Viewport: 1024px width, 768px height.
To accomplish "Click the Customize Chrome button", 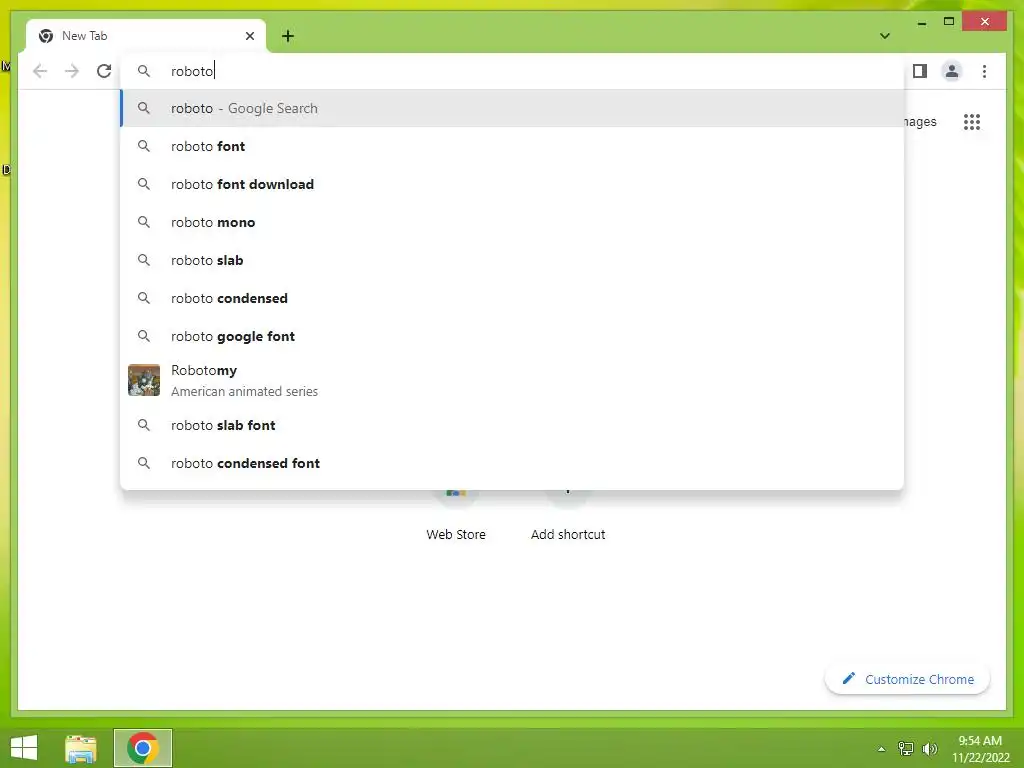I will point(907,679).
